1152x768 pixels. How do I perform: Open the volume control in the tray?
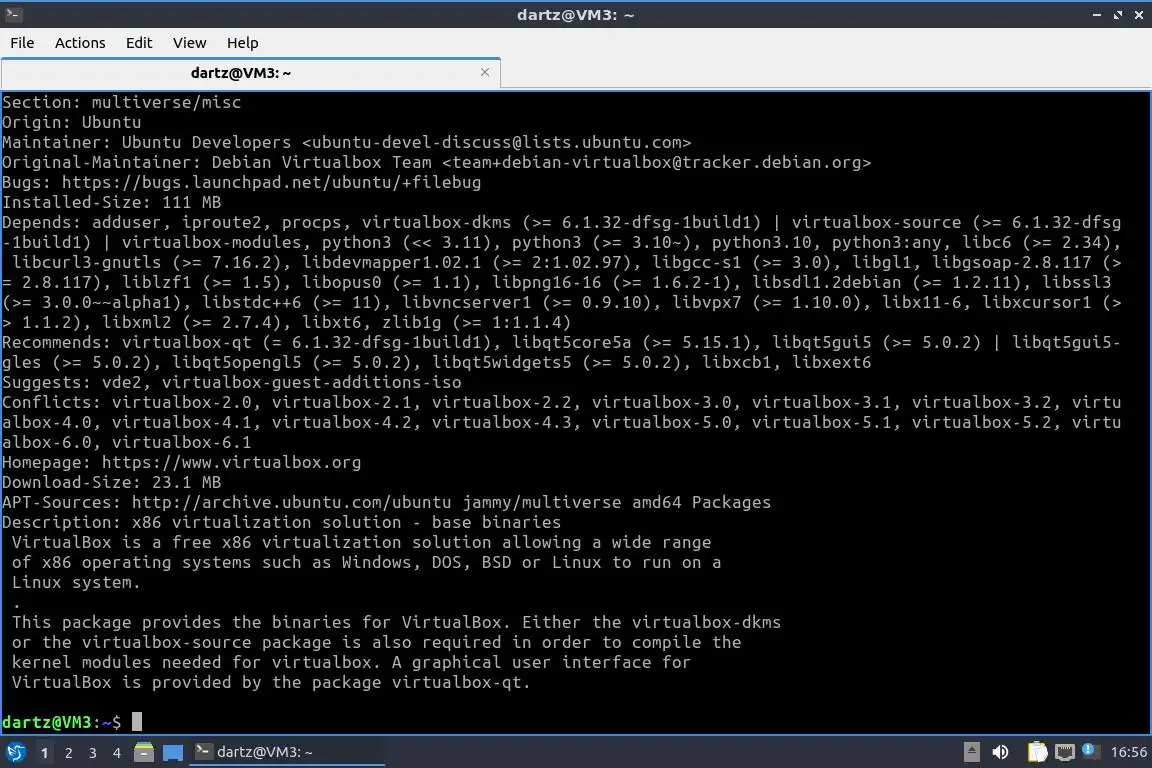point(1000,752)
